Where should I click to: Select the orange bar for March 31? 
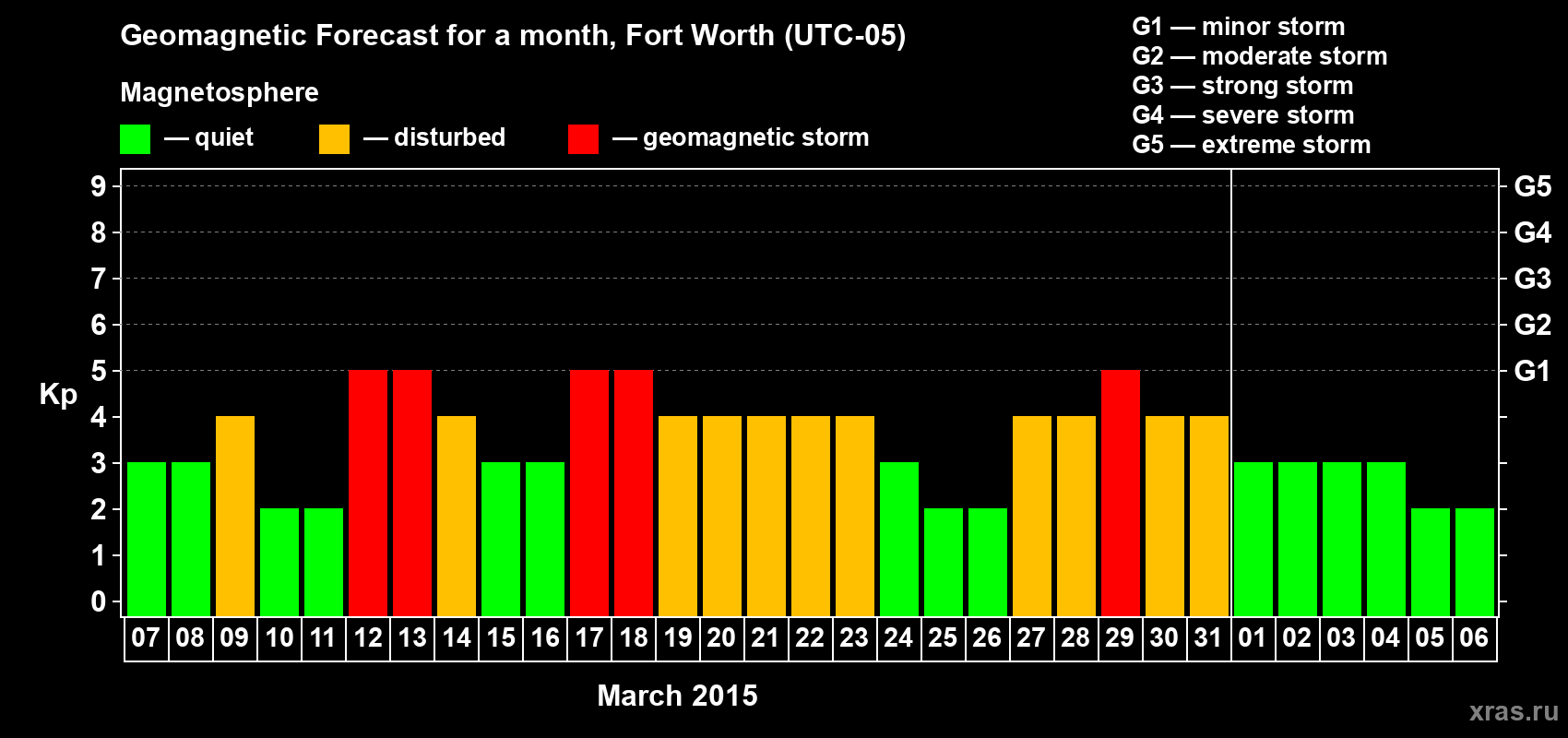[x=1209, y=516]
